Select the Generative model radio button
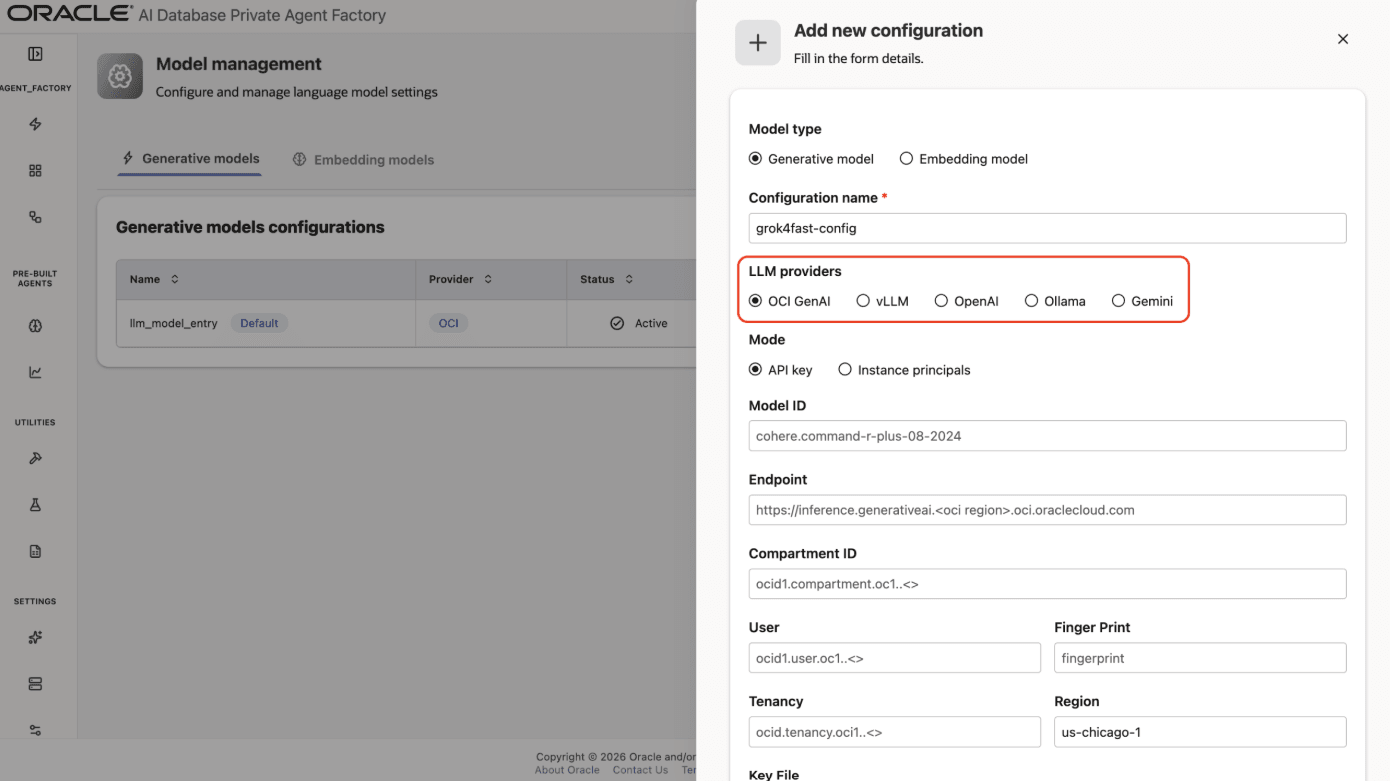1390x781 pixels. [755, 159]
